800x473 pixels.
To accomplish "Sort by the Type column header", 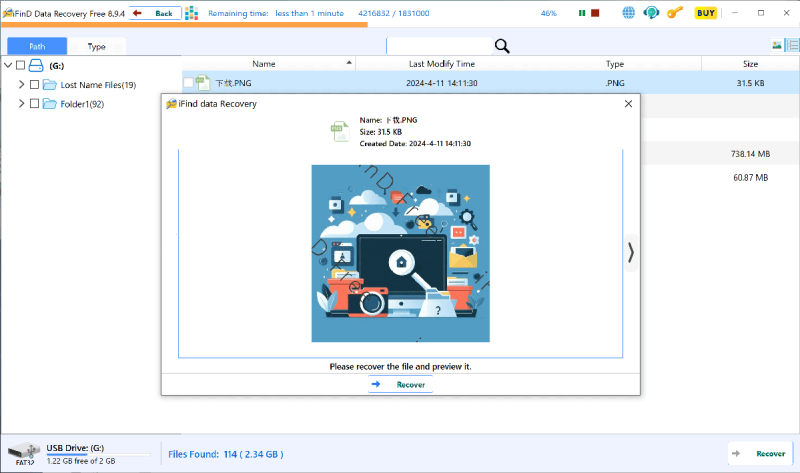I will [x=615, y=64].
